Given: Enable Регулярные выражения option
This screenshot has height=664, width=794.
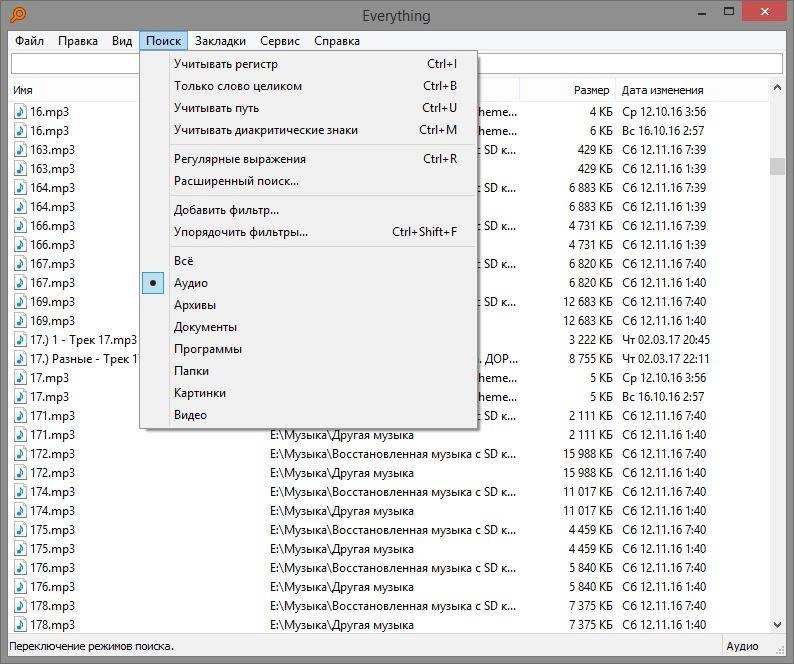Looking at the screenshot, I should tap(308, 159).
